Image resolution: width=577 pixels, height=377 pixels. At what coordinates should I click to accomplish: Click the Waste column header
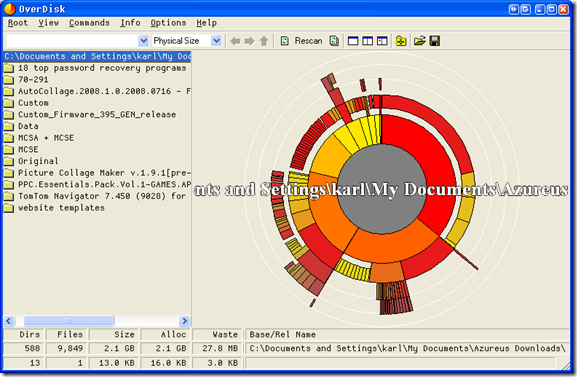click(x=217, y=334)
